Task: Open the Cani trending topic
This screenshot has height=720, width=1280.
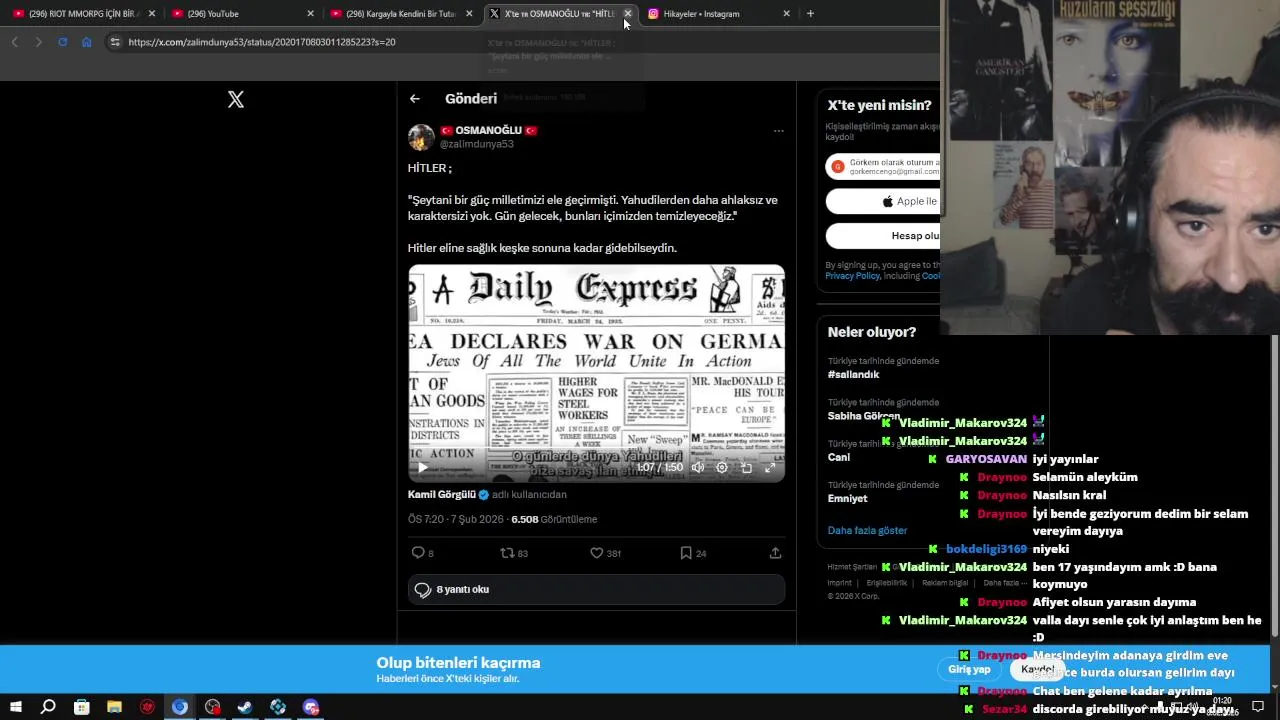Action: 839,457
